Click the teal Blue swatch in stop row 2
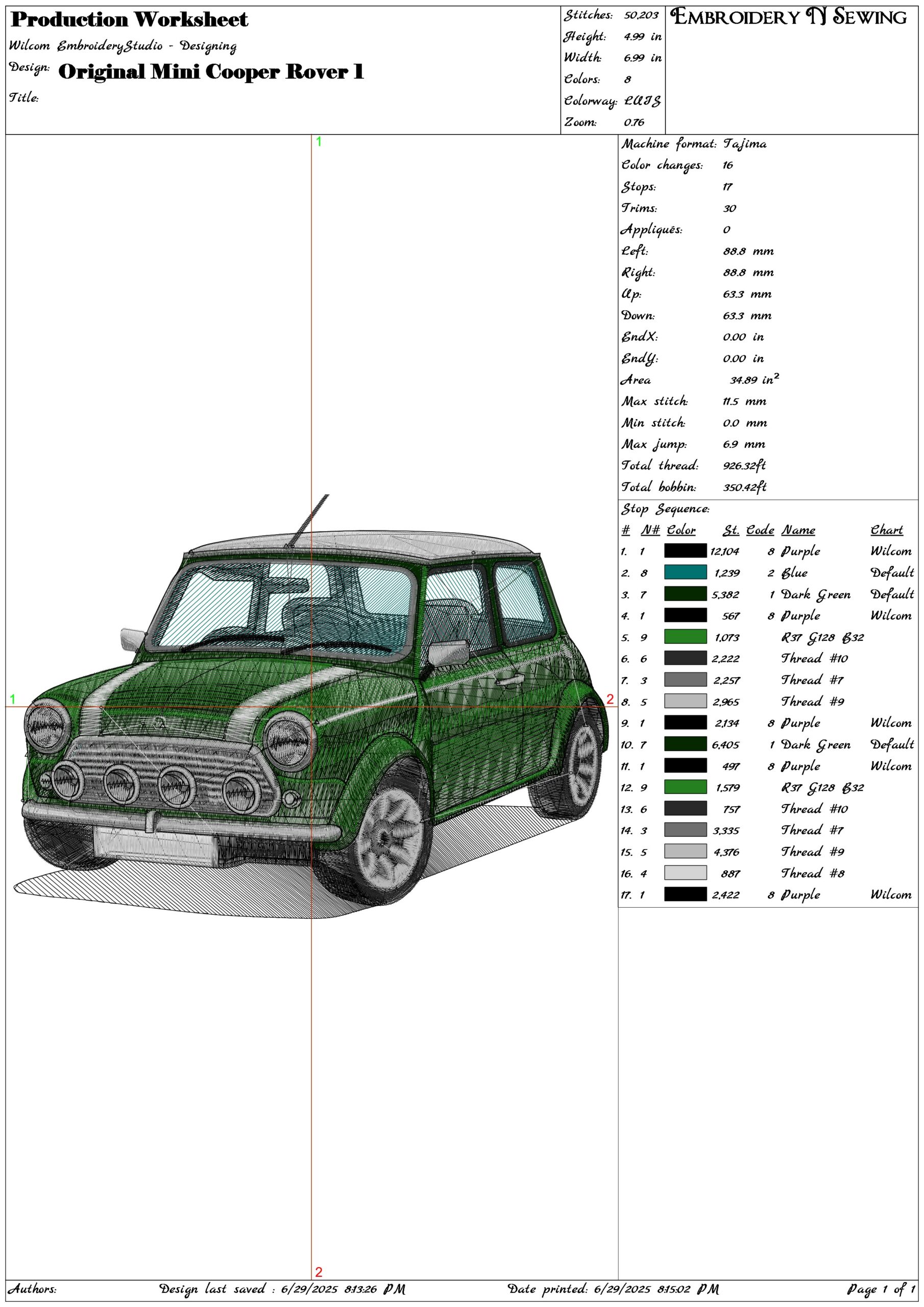Screen dimensions: 924x1307 (x=686, y=572)
